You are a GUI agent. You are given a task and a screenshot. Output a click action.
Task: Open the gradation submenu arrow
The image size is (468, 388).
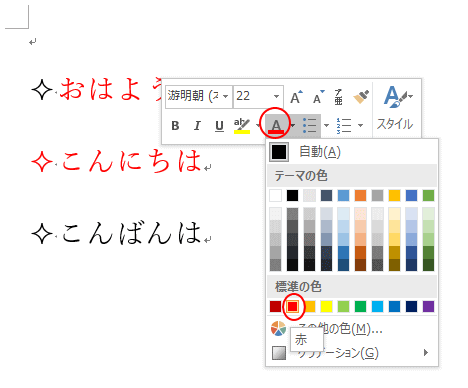(x=426, y=353)
